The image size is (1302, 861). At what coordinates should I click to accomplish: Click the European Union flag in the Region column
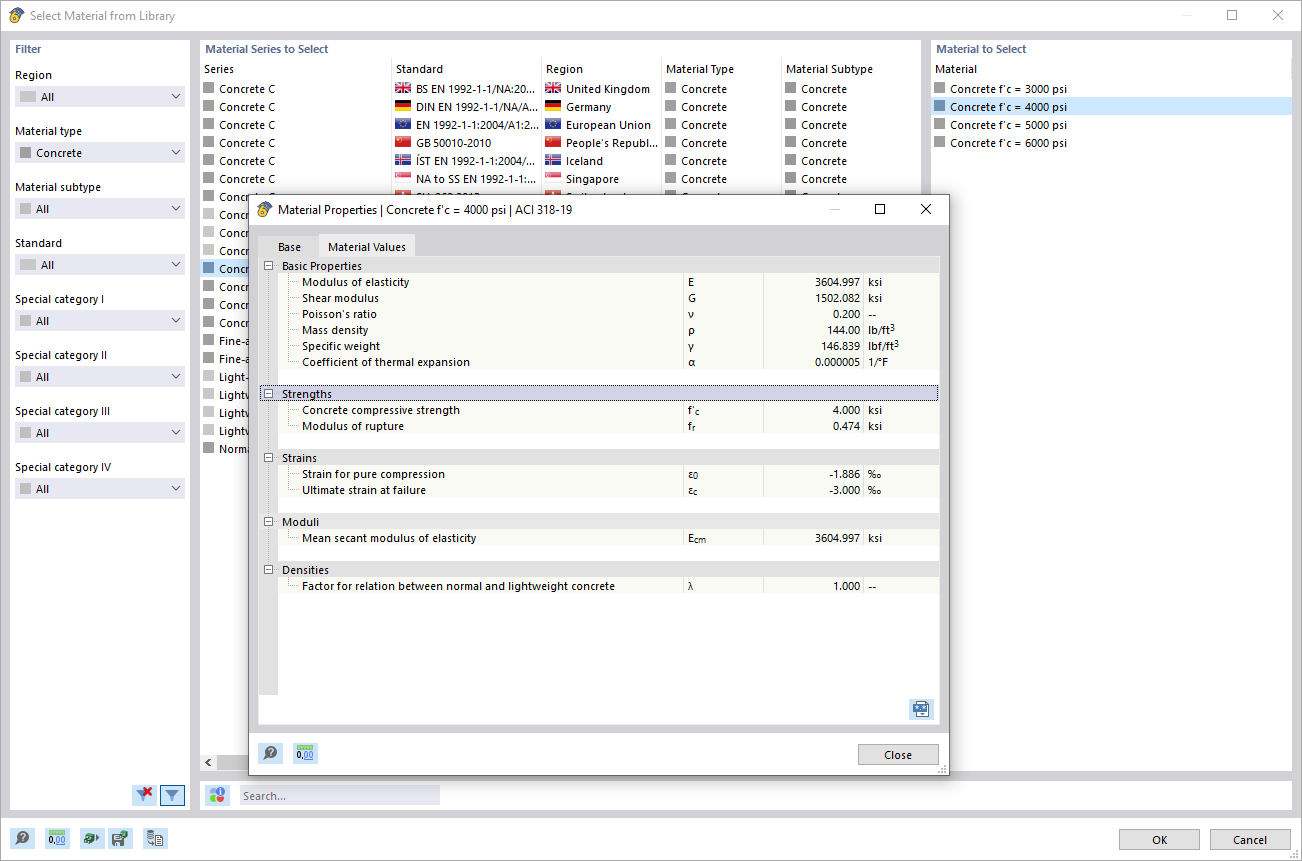[x=553, y=124]
